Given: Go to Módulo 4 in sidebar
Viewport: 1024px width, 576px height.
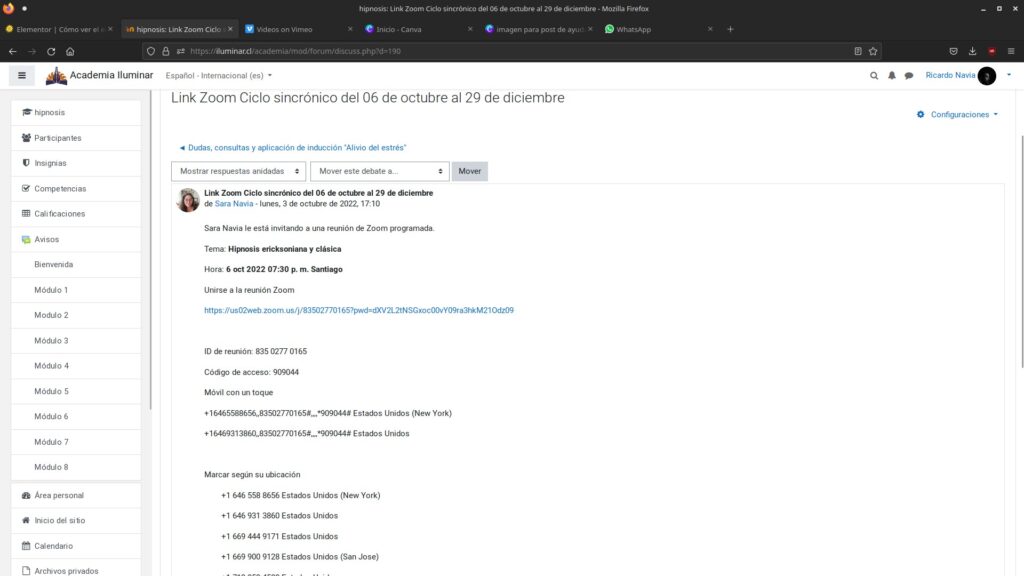Looking at the screenshot, I should [x=76, y=366].
